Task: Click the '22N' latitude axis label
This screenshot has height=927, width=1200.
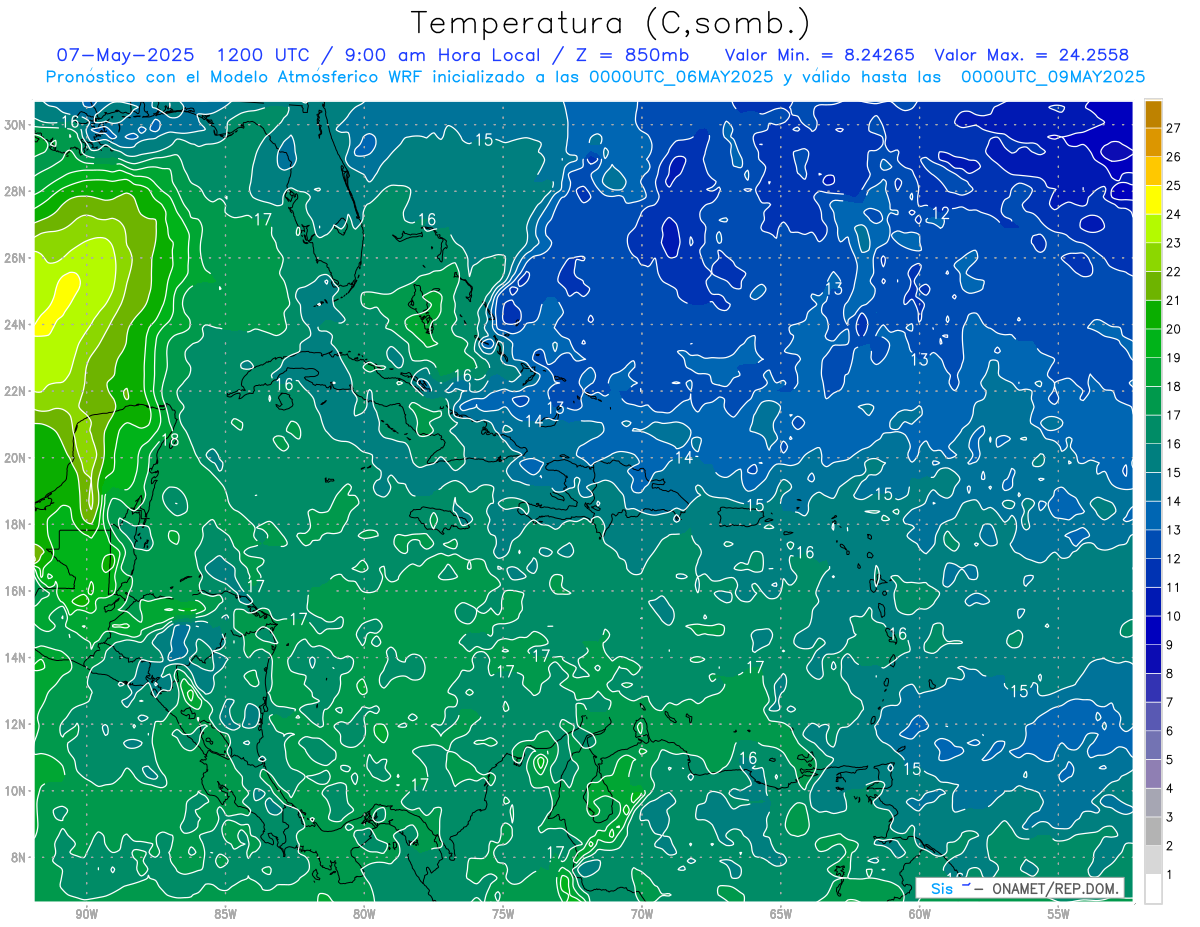Action: [x=15, y=391]
